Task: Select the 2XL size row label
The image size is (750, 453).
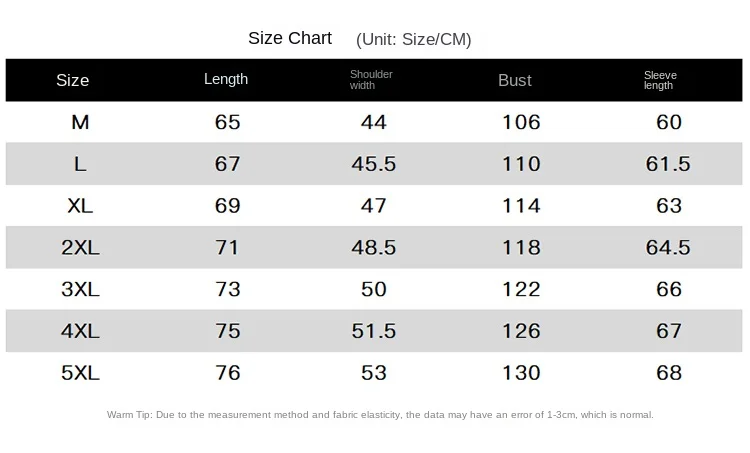Action: coord(80,247)
